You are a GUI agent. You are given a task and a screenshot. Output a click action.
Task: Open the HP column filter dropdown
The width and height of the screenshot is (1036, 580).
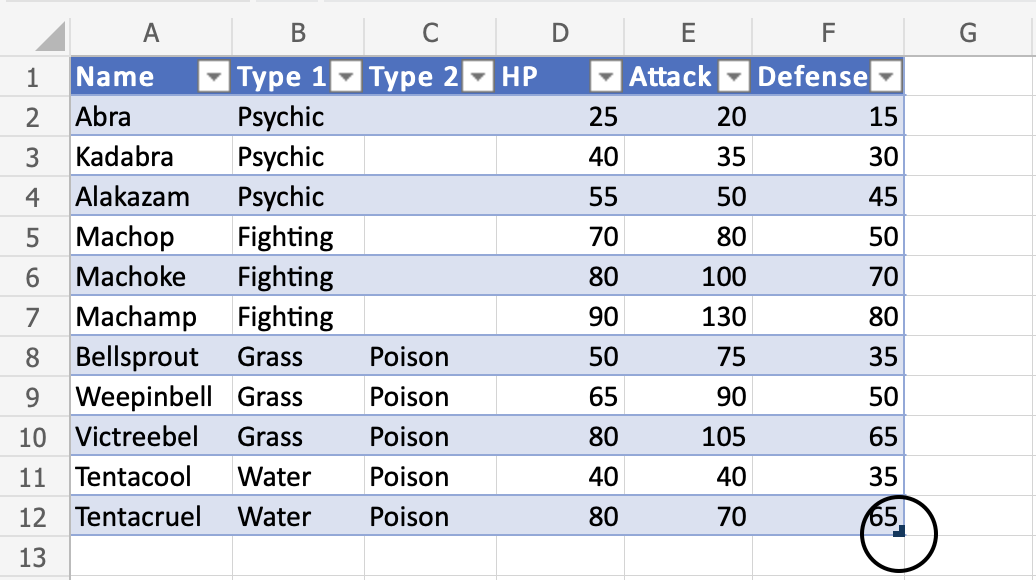(x=607, y=77)
